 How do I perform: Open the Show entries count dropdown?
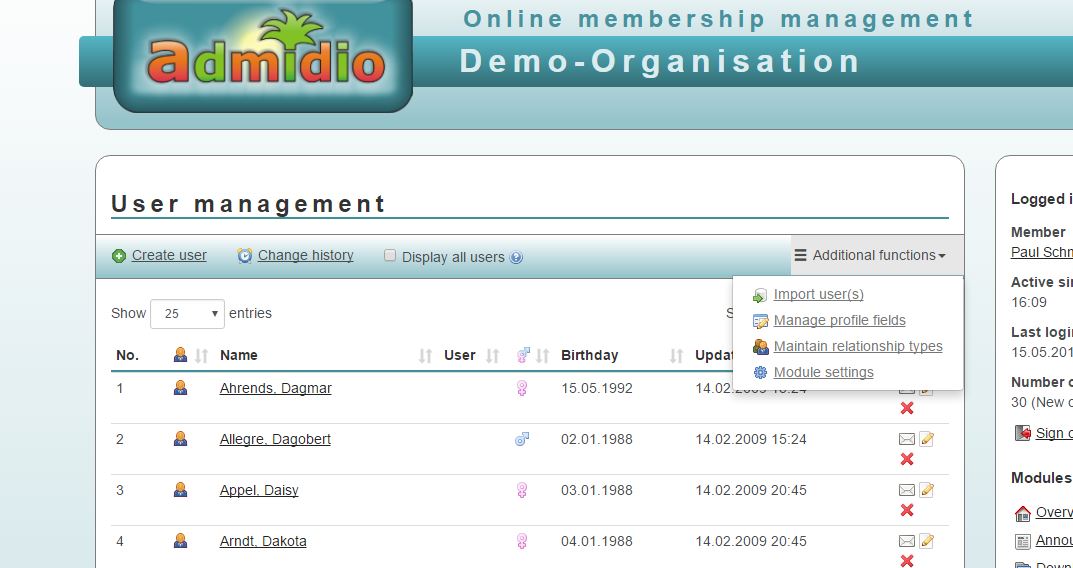[x=188, y=314]
